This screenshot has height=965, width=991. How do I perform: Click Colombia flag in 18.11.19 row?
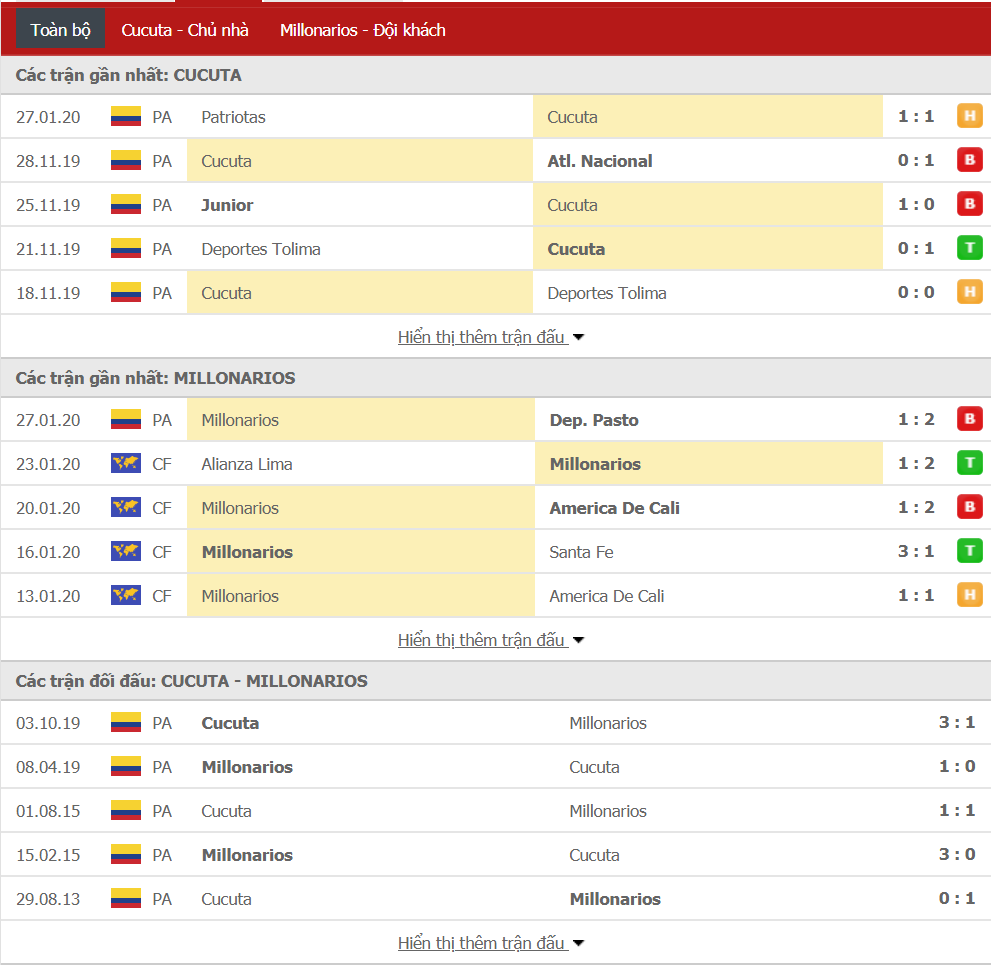point(126,293)
